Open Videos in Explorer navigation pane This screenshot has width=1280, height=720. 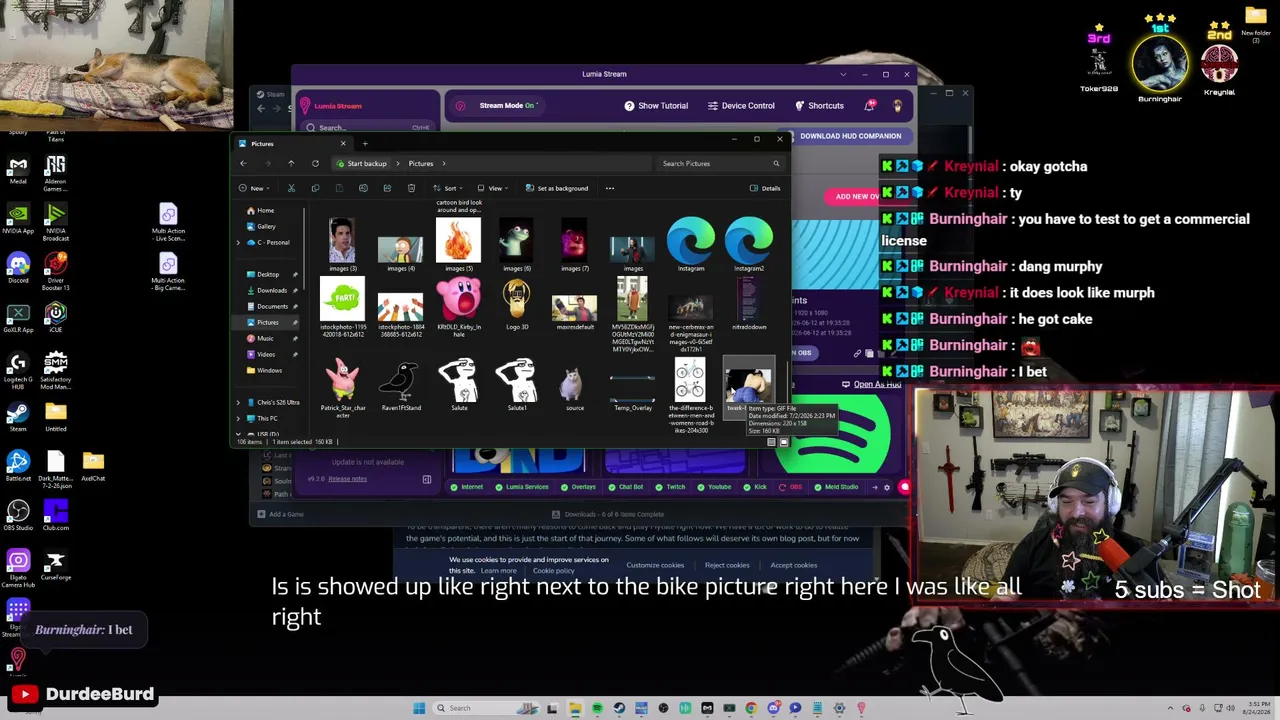coord(262,354)
